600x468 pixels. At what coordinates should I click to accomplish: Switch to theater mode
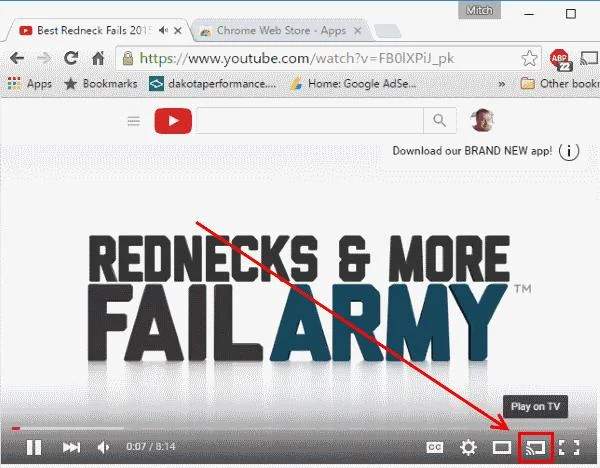(501, 447)
